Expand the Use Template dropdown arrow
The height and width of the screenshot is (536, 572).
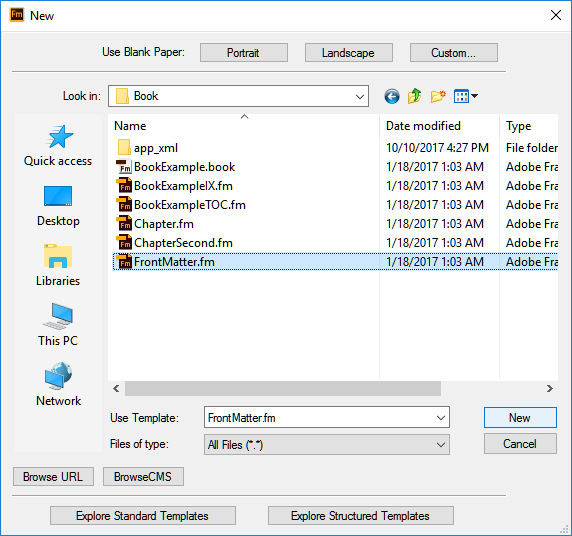pyautogui.click(x=441, y=417)
